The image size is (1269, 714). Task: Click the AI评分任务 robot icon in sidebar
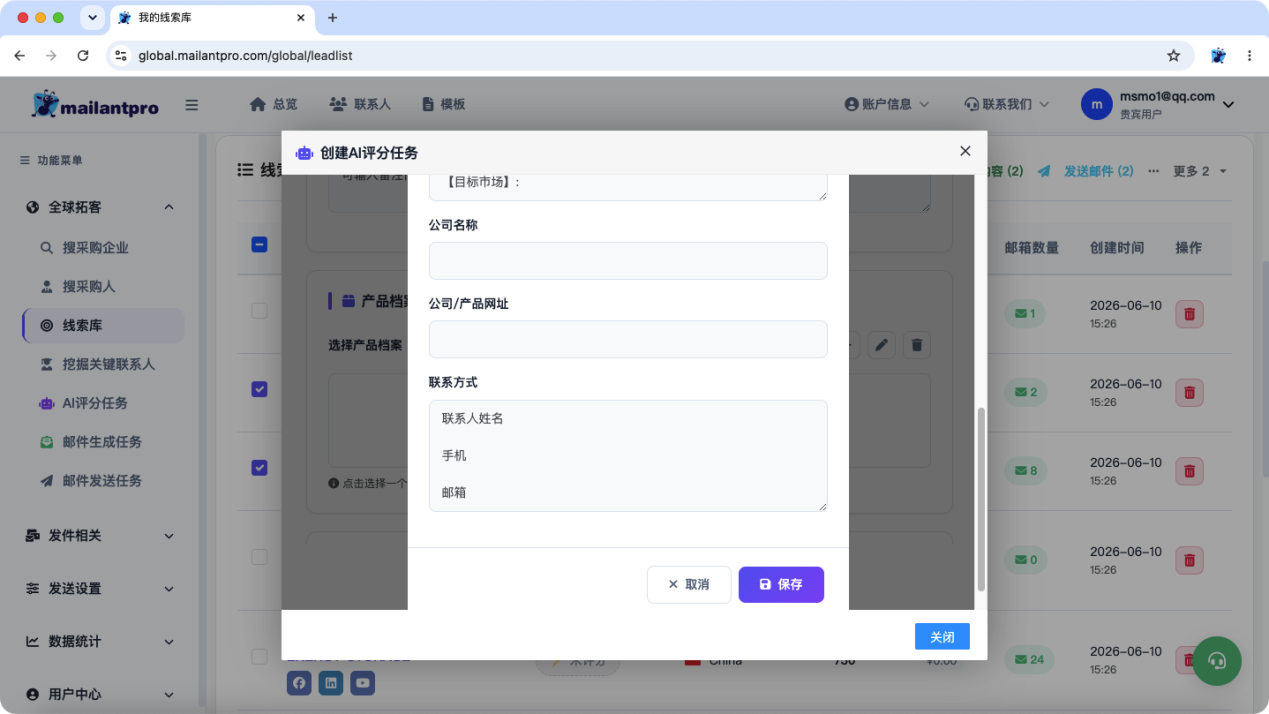(46, 403)
